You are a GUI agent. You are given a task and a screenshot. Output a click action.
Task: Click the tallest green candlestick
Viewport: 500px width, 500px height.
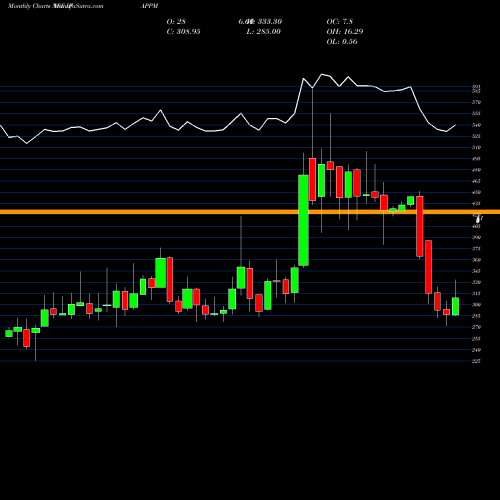point(303,220)
